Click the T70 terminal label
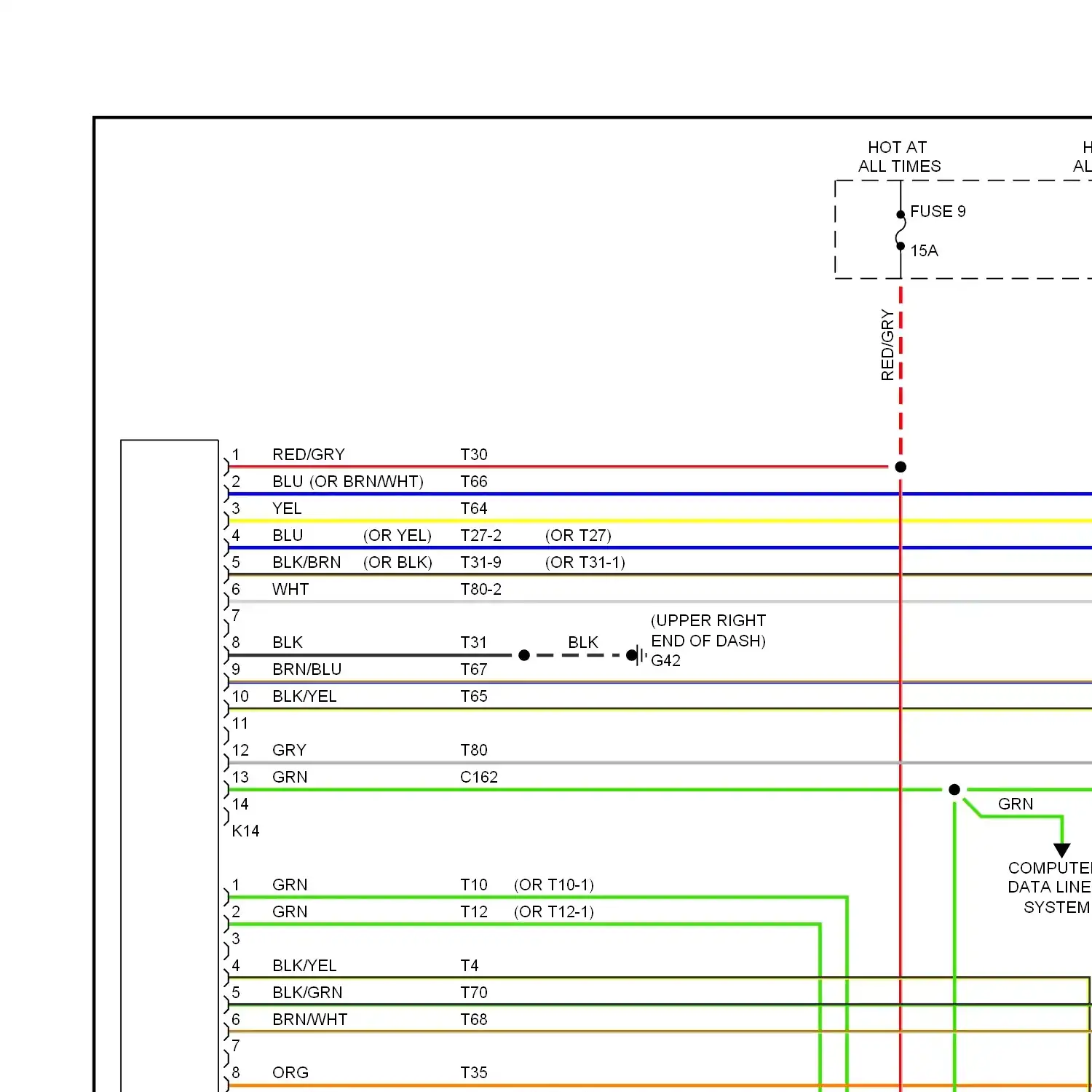Screen dimensions: 1092x1092 473,992
